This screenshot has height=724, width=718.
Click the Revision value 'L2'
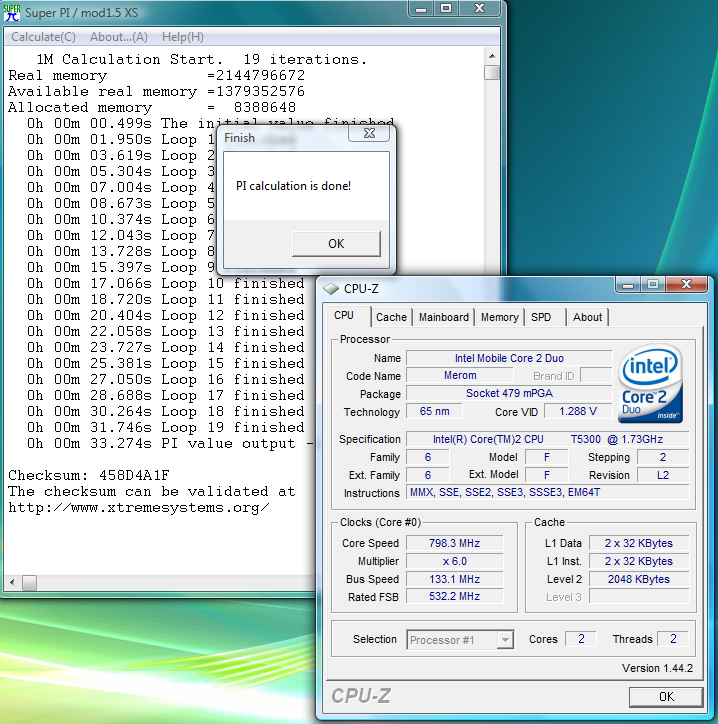tap(663, 475)
